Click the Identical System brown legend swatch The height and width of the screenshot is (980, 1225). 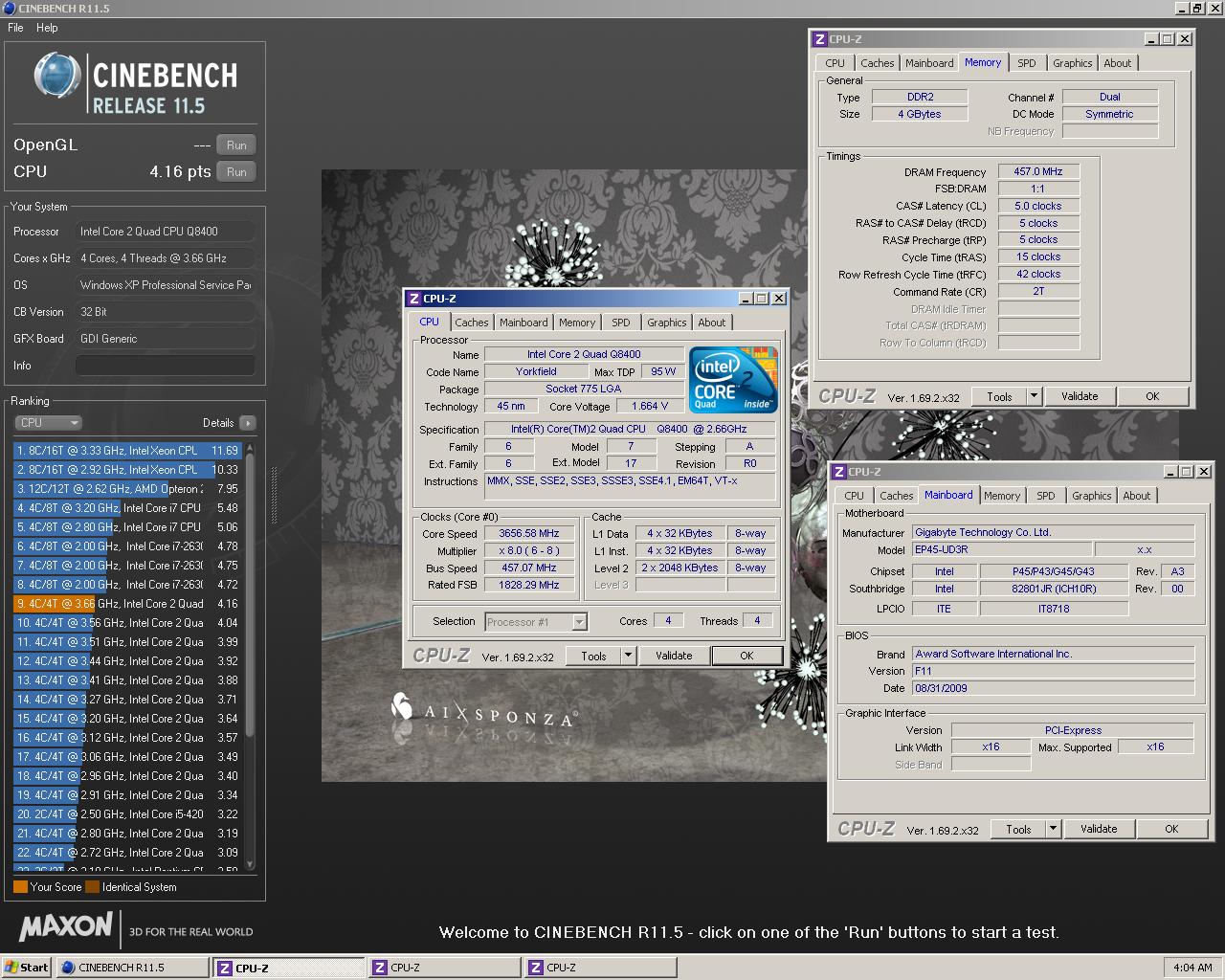click(92, 887)
